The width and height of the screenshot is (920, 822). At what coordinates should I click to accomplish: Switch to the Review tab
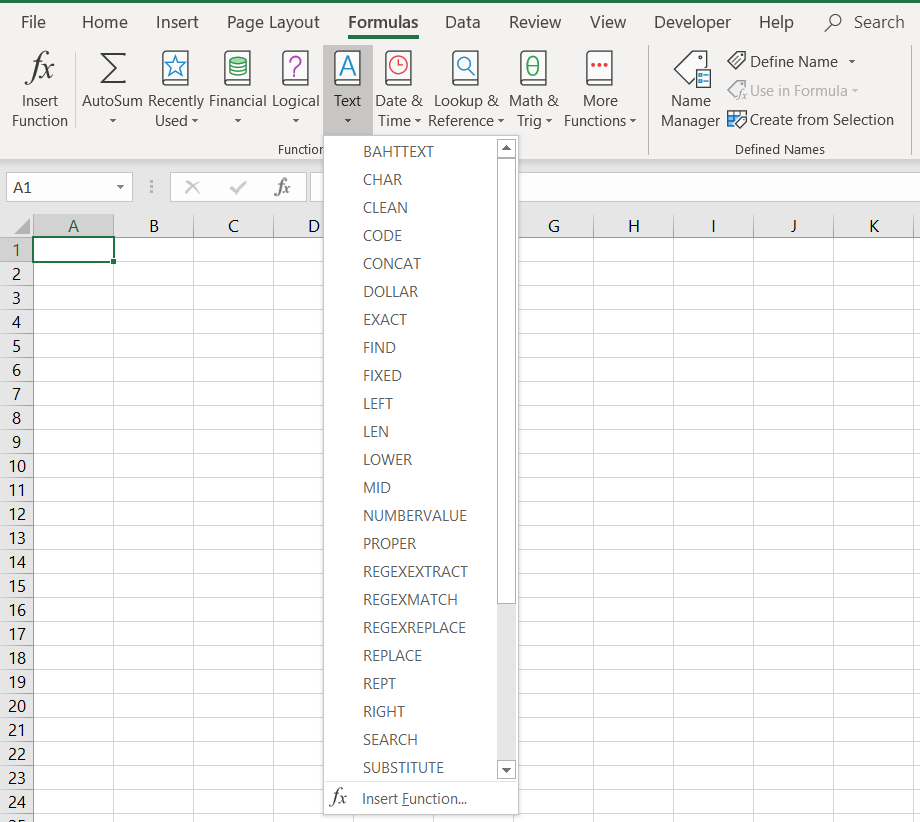[535, 22]
